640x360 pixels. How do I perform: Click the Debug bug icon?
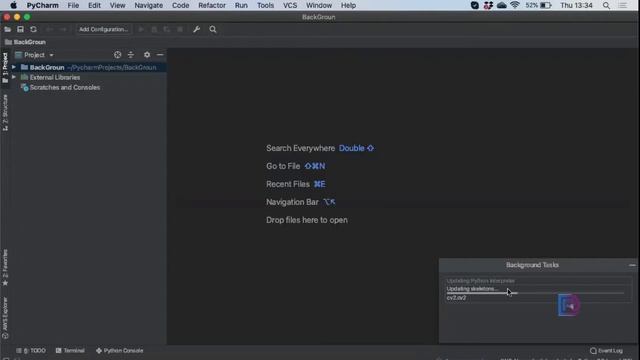pyautogui.click(x=154, y=29)
